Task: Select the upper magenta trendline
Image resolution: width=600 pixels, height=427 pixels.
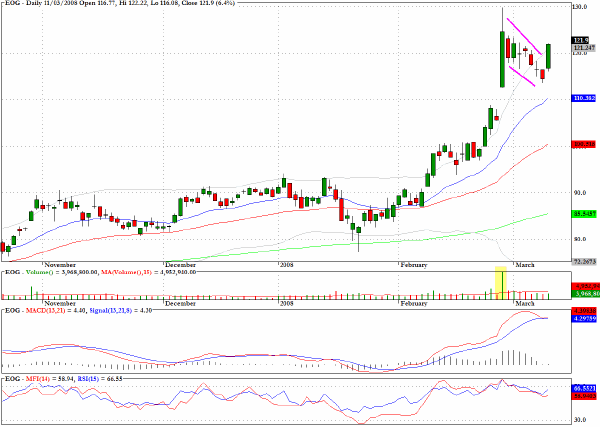Action: (x=524, y=36)
